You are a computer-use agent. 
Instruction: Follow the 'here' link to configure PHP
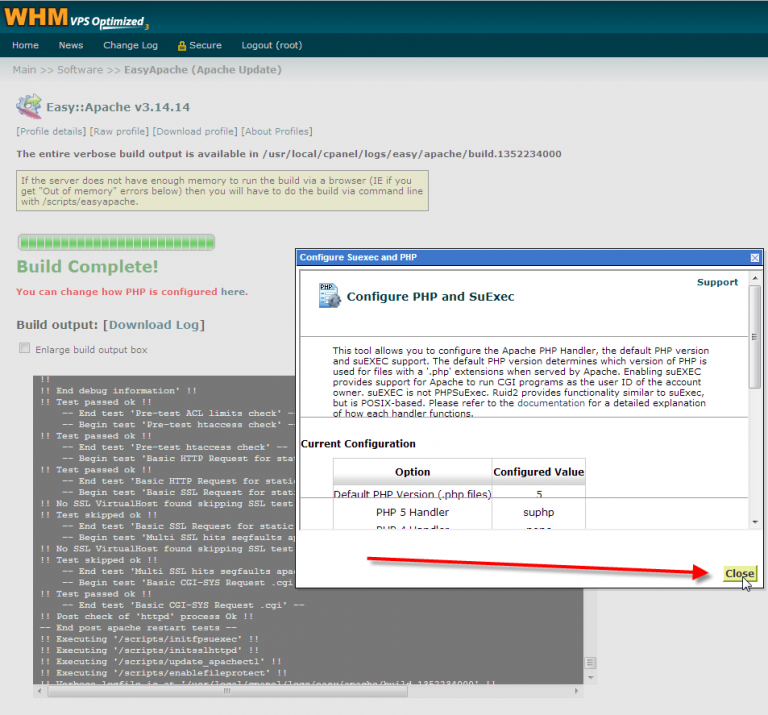tap(232, 292)
